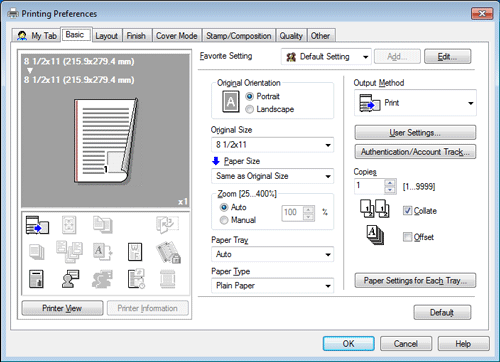Open the Finish tab
The width and height of the screenshot is (500, 362).
click(x=136, y=36)
